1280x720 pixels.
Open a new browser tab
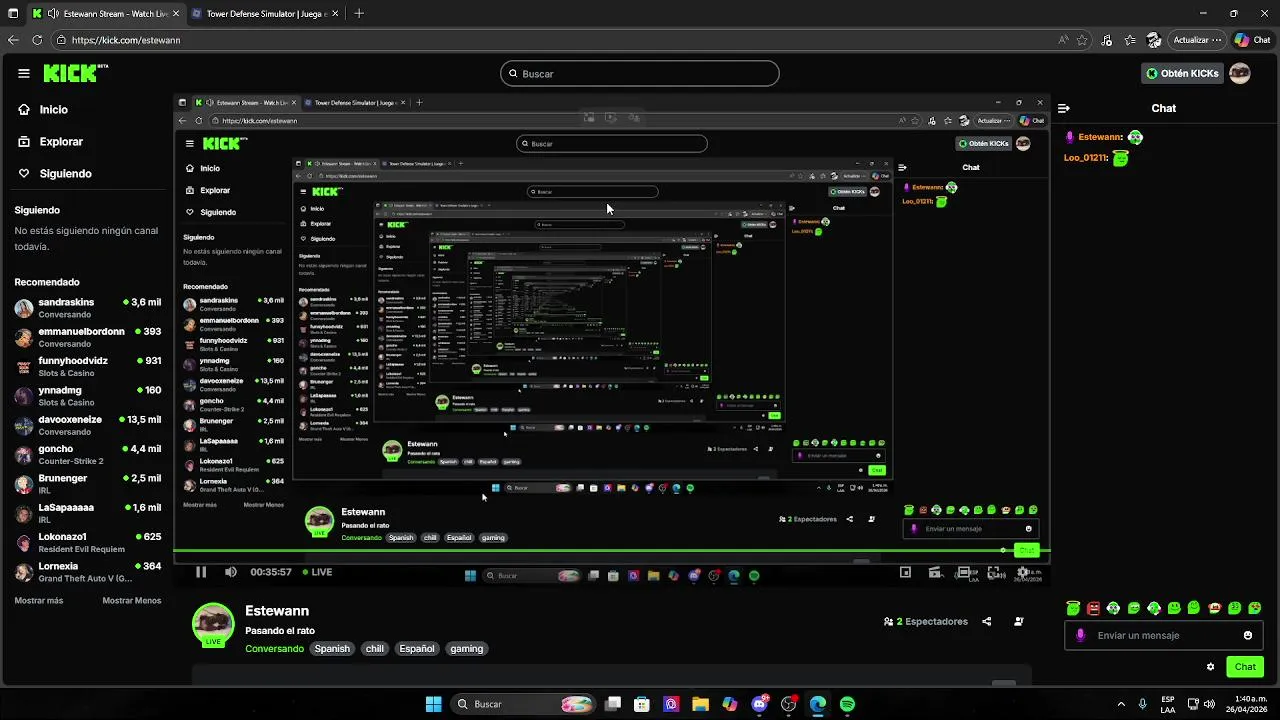tap(359, 14)
